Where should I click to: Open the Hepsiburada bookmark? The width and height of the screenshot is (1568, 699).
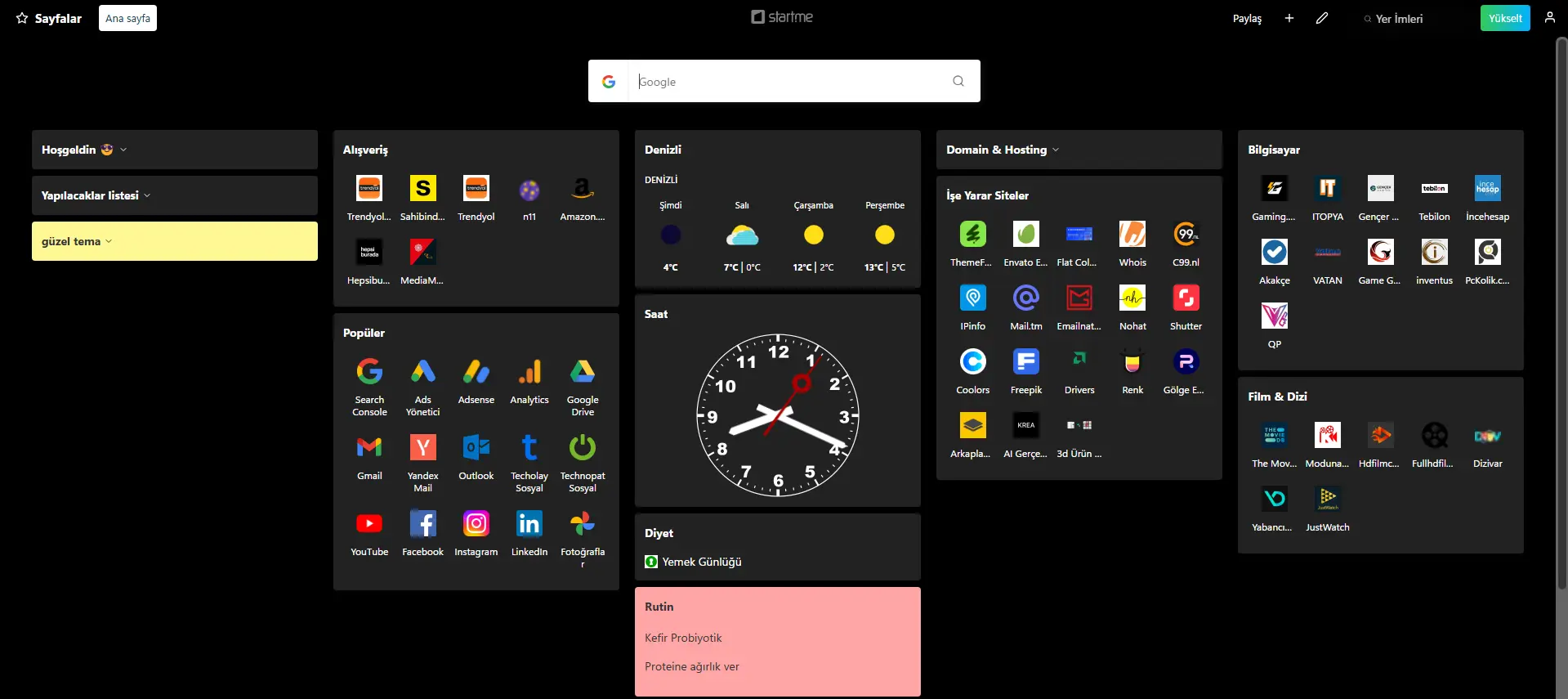(x=369, y=253)
